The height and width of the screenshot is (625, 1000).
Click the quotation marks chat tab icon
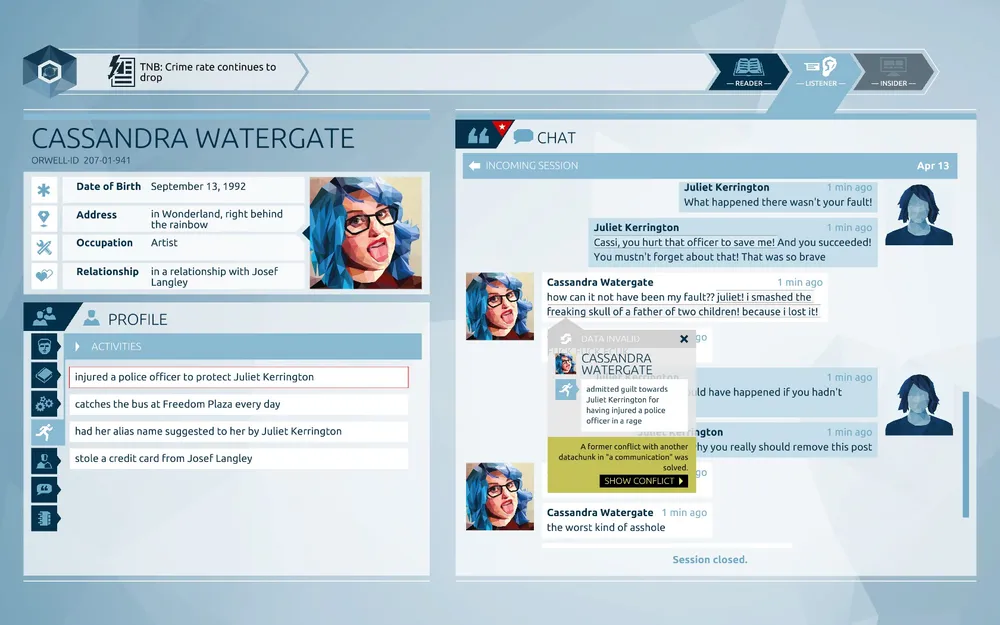[x=478, y=135]
